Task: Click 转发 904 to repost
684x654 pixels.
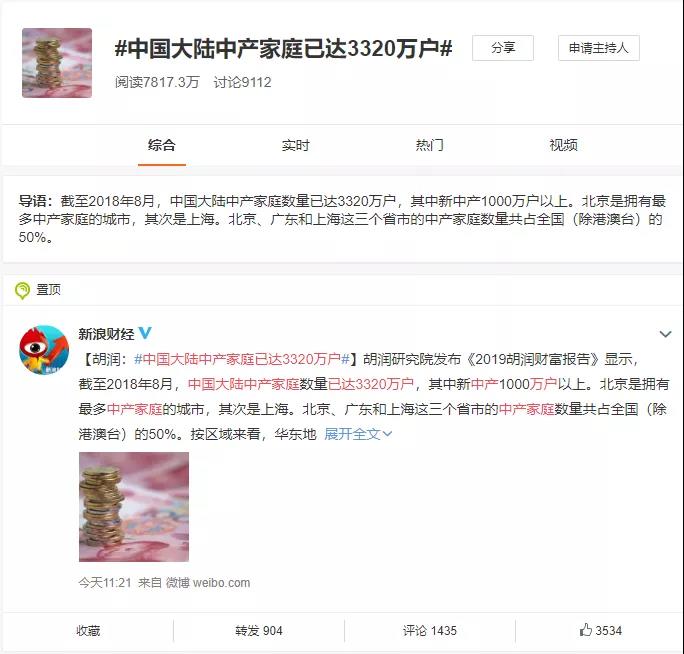Action: (259, 631)
